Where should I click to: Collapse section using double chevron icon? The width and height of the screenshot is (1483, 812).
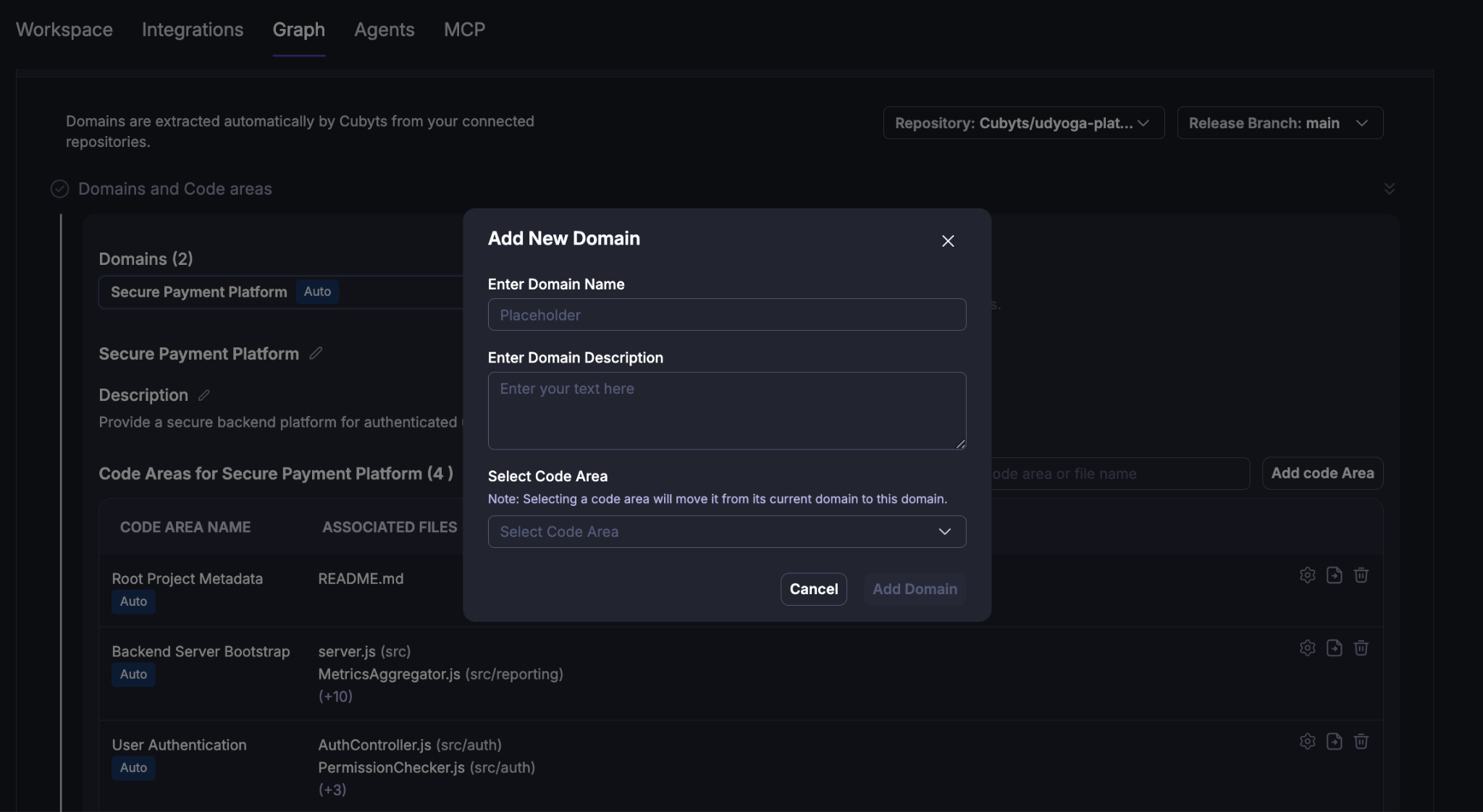point(1389,189)
